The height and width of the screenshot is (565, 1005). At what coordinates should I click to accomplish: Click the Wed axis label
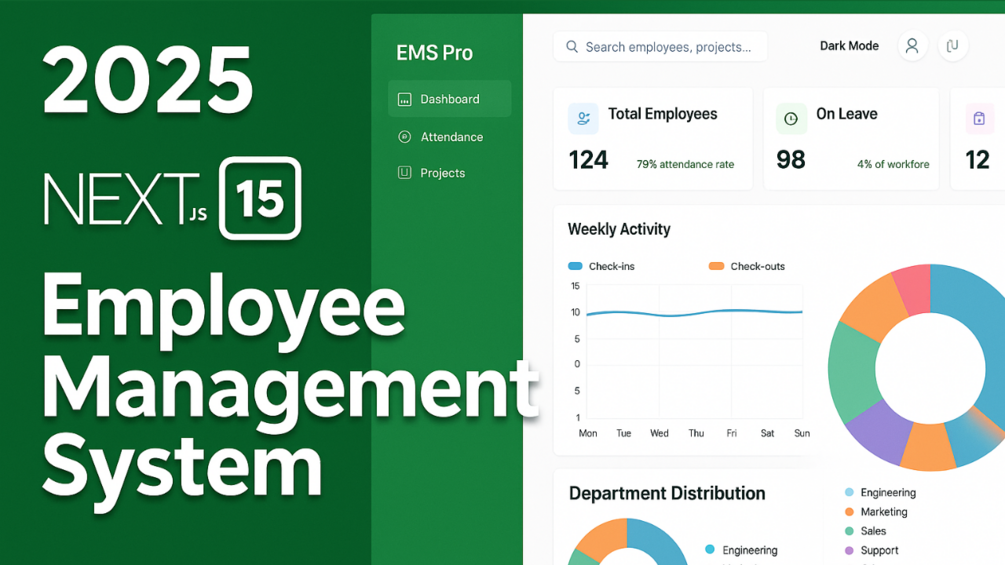click(659, 434)
